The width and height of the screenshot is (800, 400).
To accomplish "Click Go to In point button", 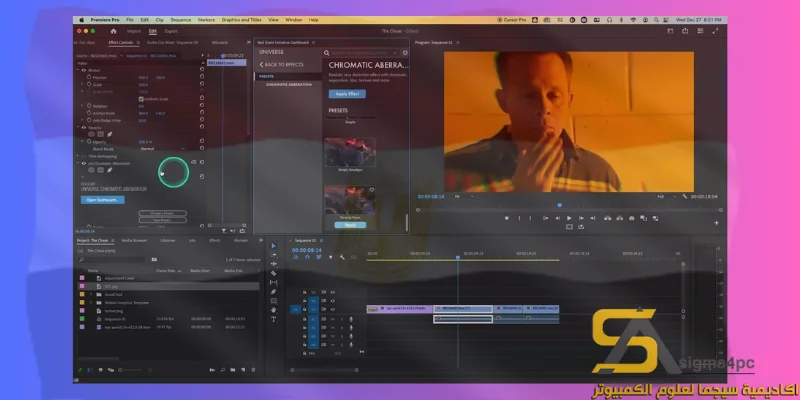I will pyautogui.click(x=545, y=218).
